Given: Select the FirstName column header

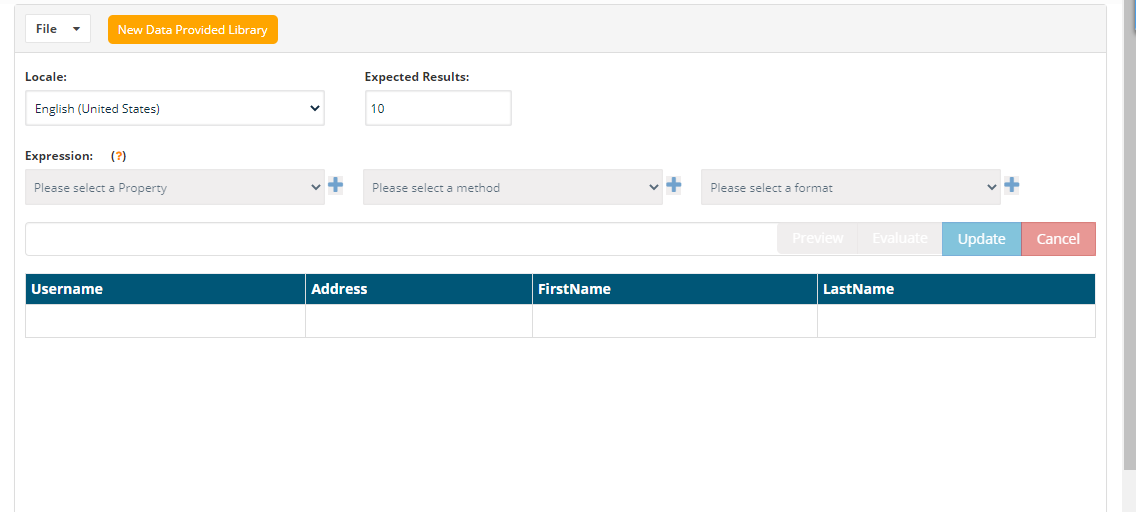Looking at the screenshot, I should (x=675, y=289).
